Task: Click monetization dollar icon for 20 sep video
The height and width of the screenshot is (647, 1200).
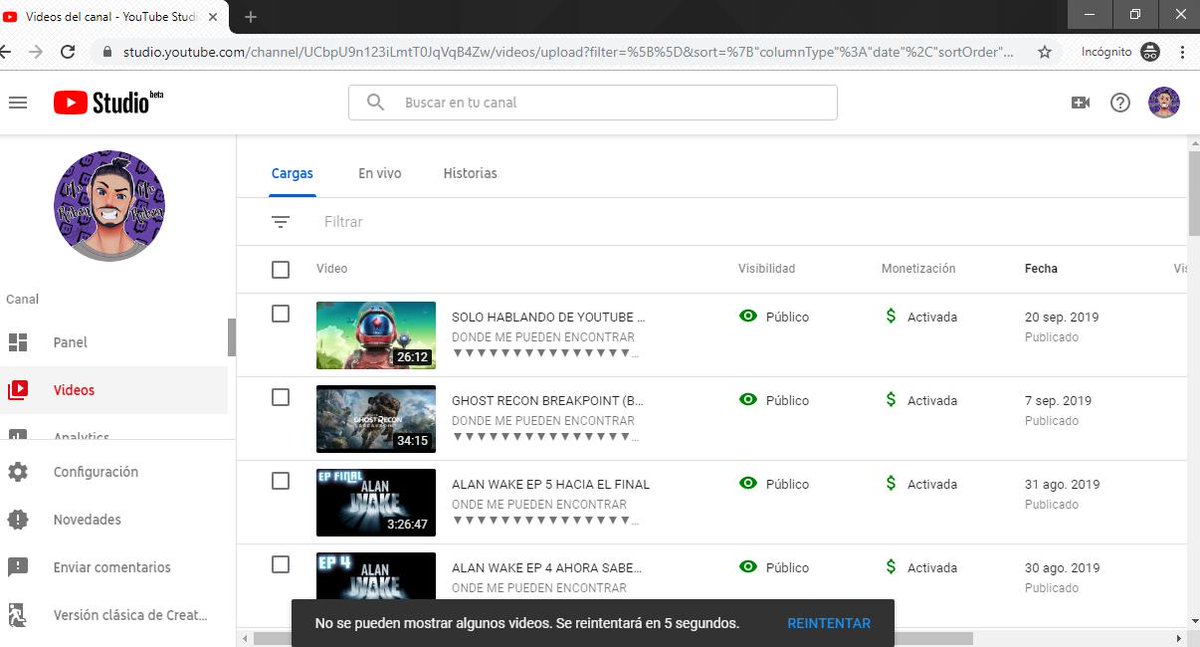Action: (x=890, y=316)
